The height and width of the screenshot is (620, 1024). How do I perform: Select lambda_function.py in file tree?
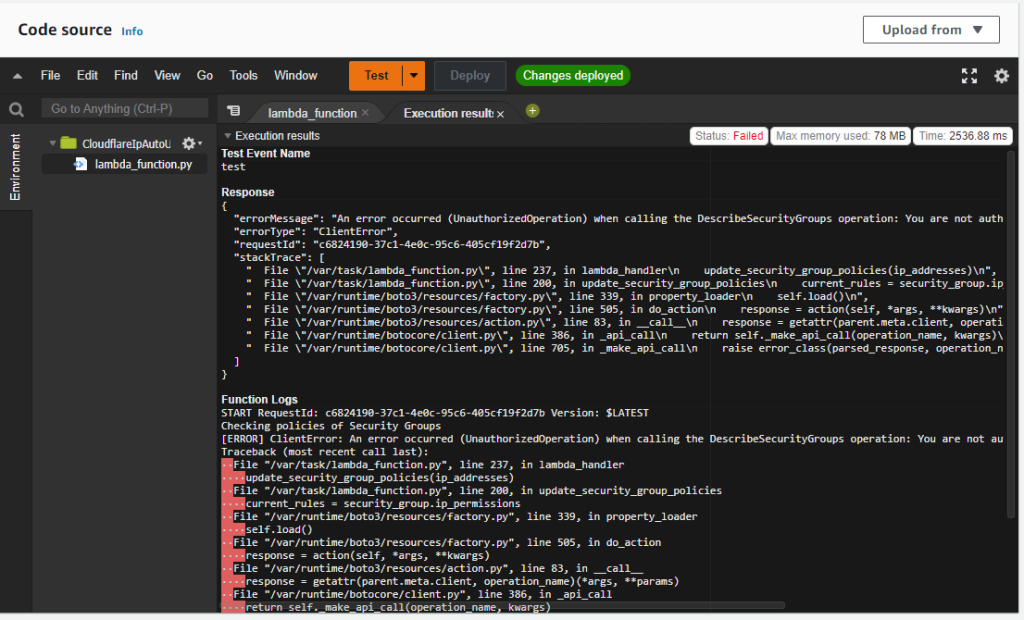pos(142,164)
